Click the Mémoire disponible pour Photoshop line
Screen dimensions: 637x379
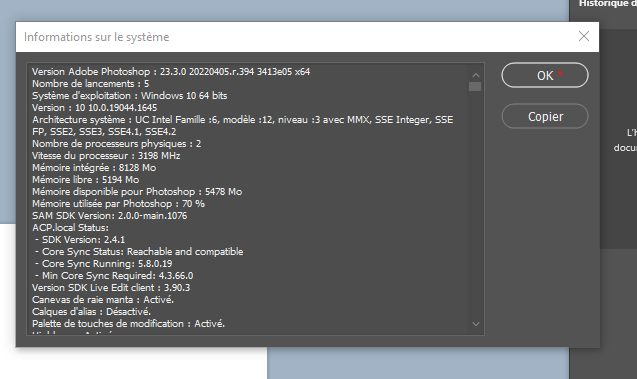tap(137, 192)
